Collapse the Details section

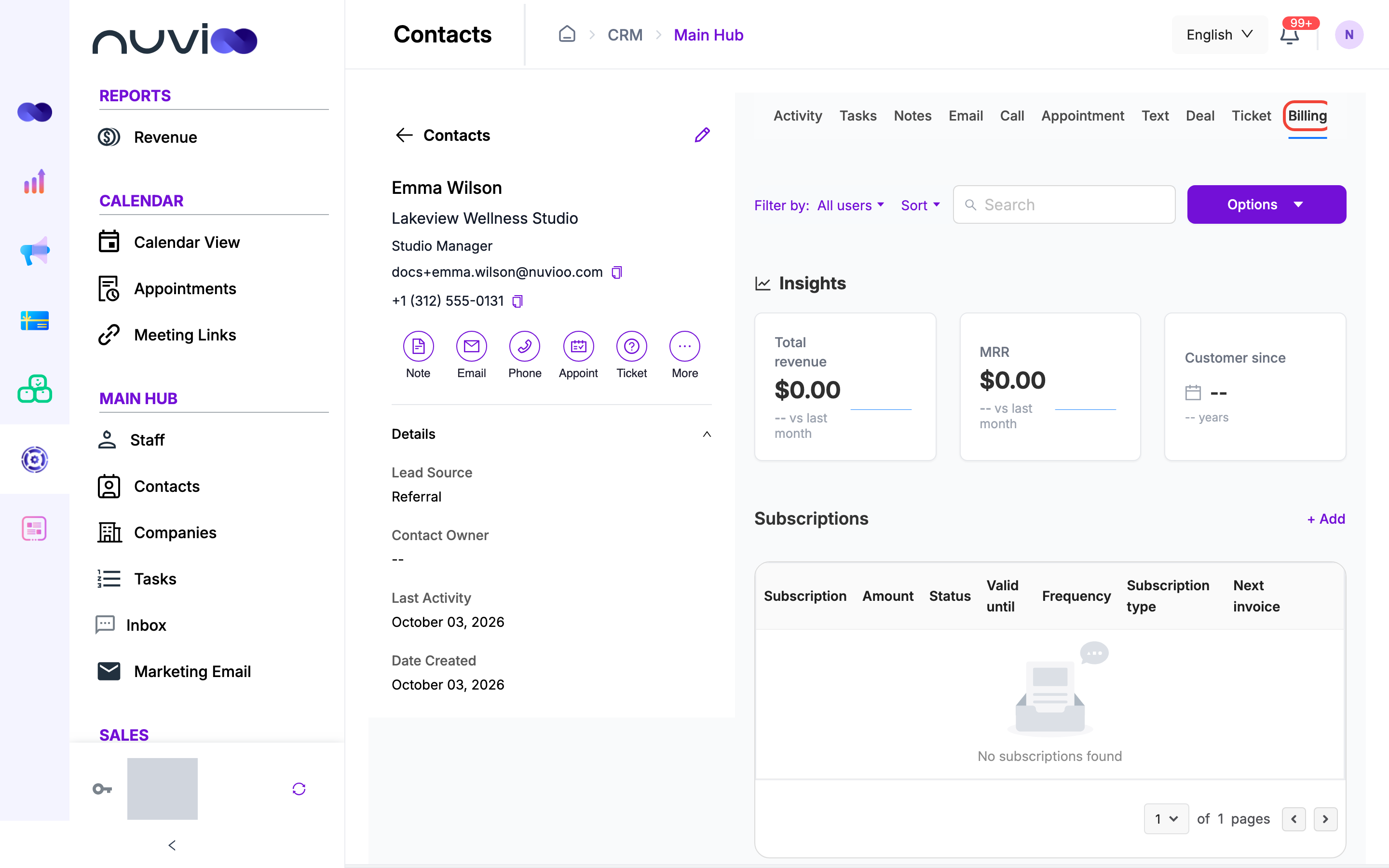[707, 434]
